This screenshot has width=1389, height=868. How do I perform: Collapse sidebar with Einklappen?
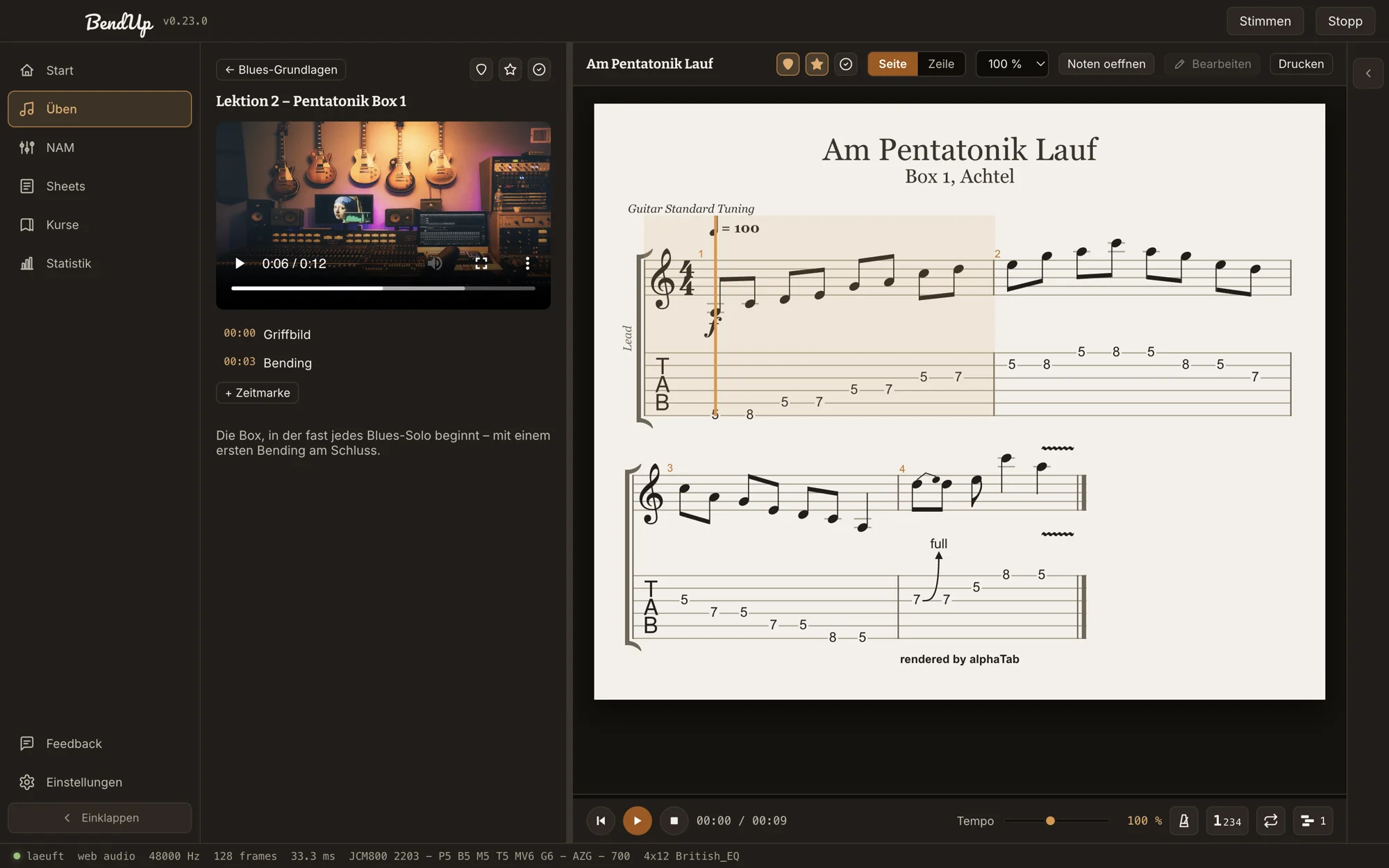100,818
